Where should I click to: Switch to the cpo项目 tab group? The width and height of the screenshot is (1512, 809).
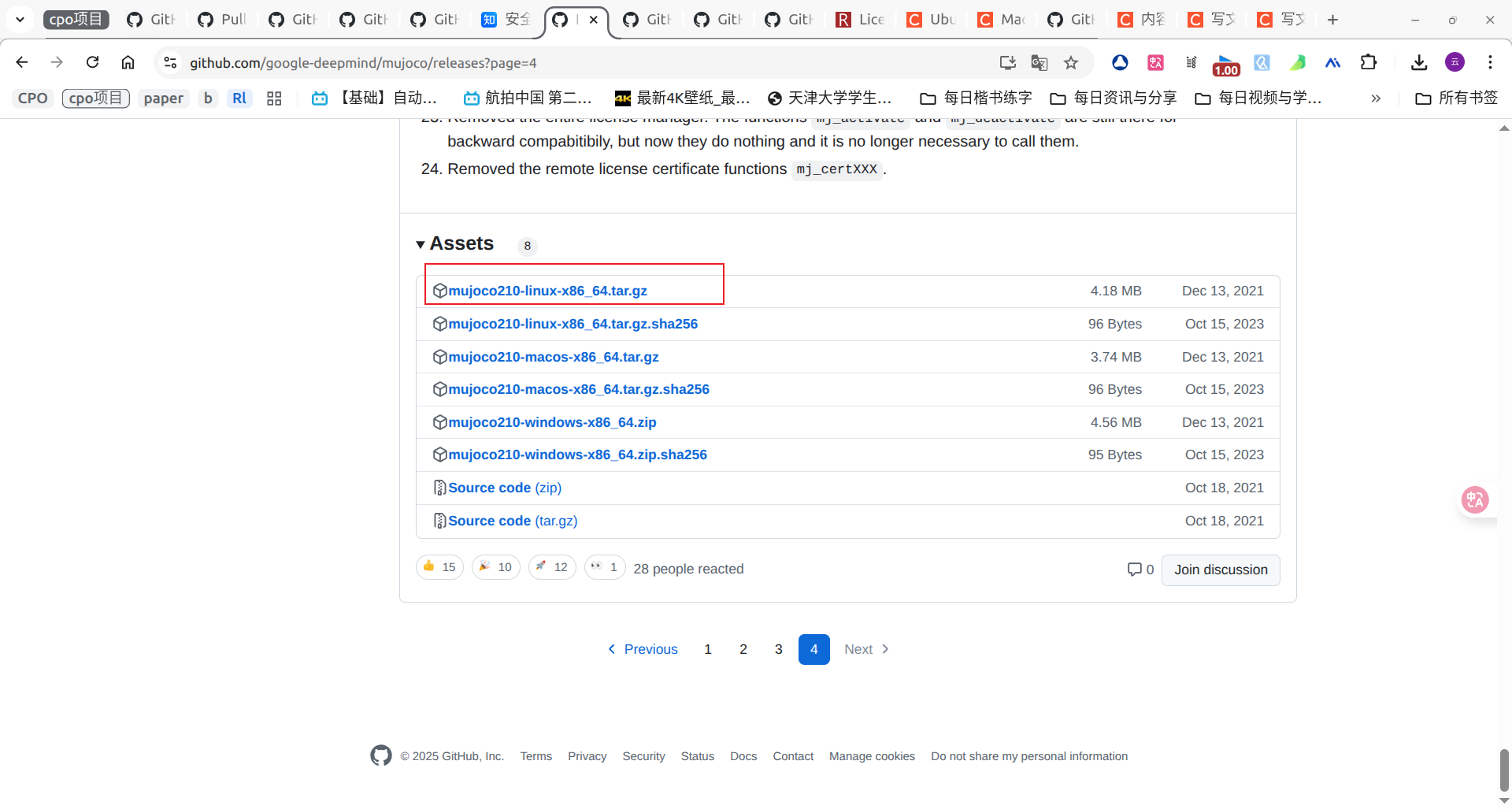[x=76, y=20]
